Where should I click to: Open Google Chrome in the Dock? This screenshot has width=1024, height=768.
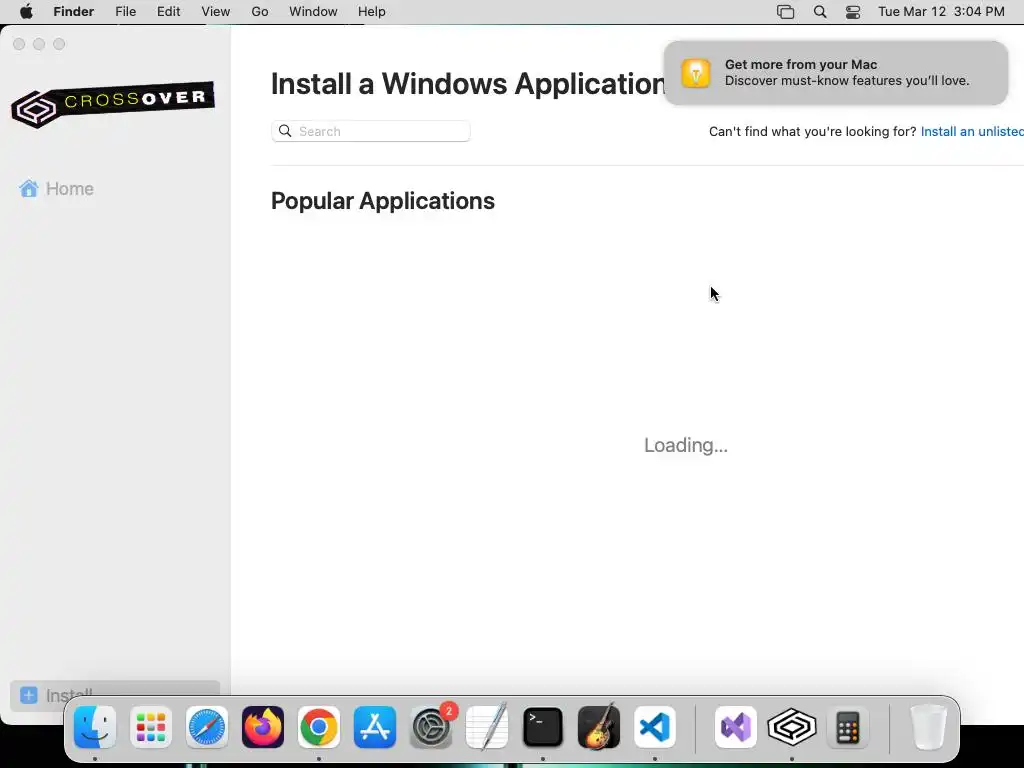coord(319,727)
